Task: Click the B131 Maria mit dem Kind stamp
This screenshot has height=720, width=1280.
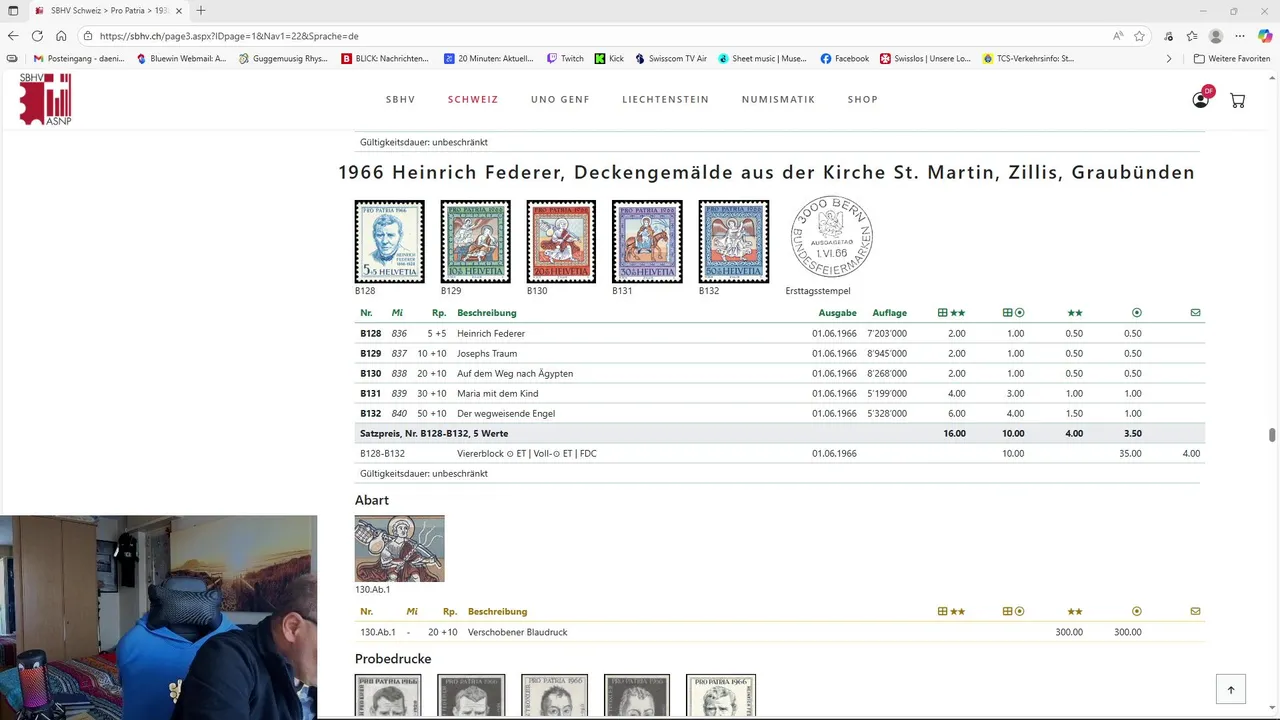Action: point(647,241)
